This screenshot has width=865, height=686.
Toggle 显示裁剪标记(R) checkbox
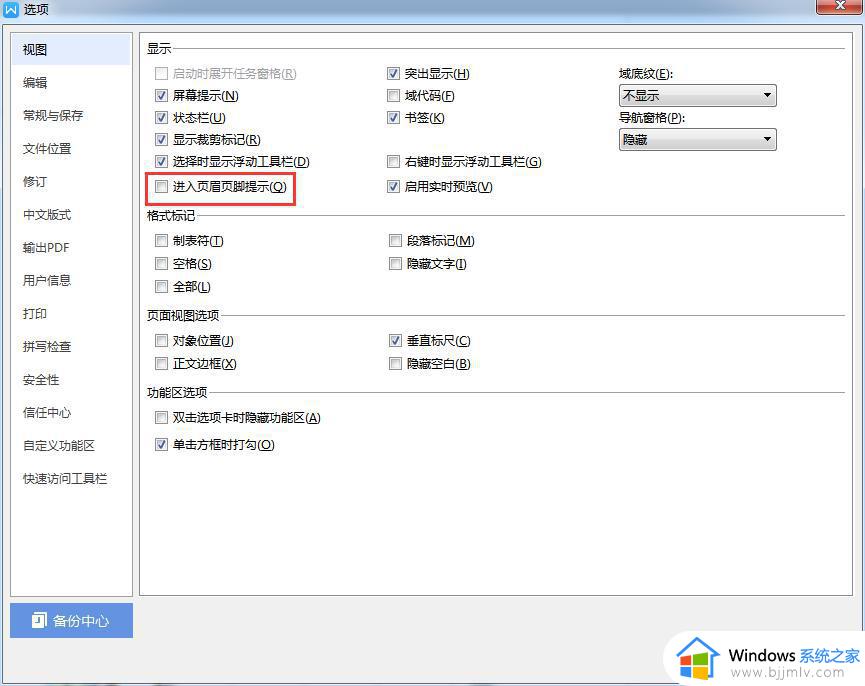[x=161, y=140]
